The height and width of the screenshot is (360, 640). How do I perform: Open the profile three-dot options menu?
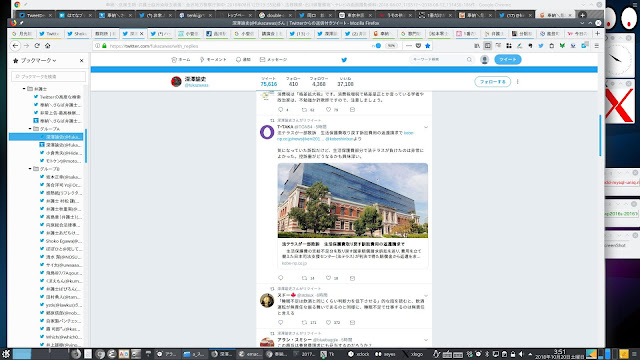pyautogui.click(x=518, y=82)
